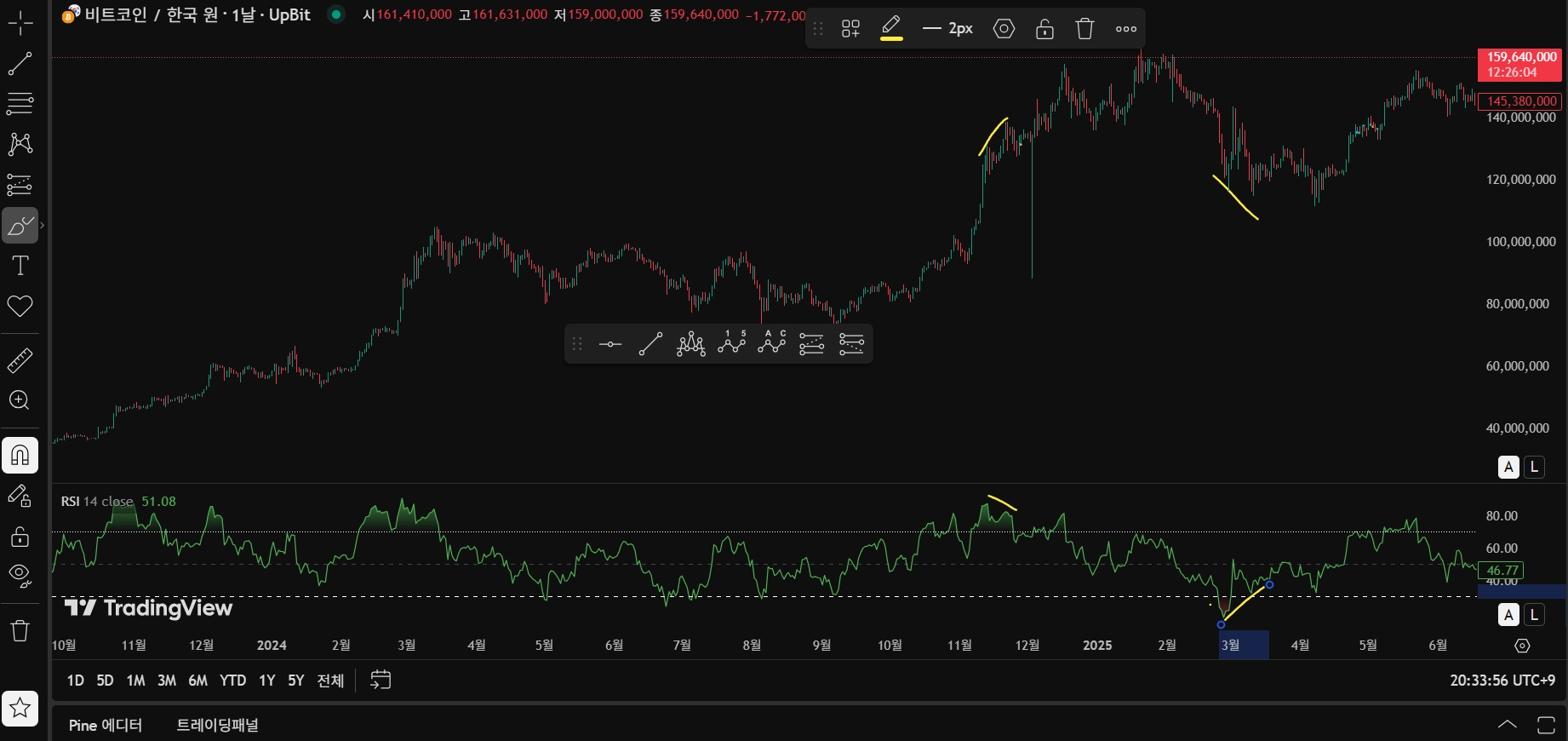This screenshot has height=741, width=1568.
Task: Open drawing settings hexagon icon
Action: pos(1004,29)
